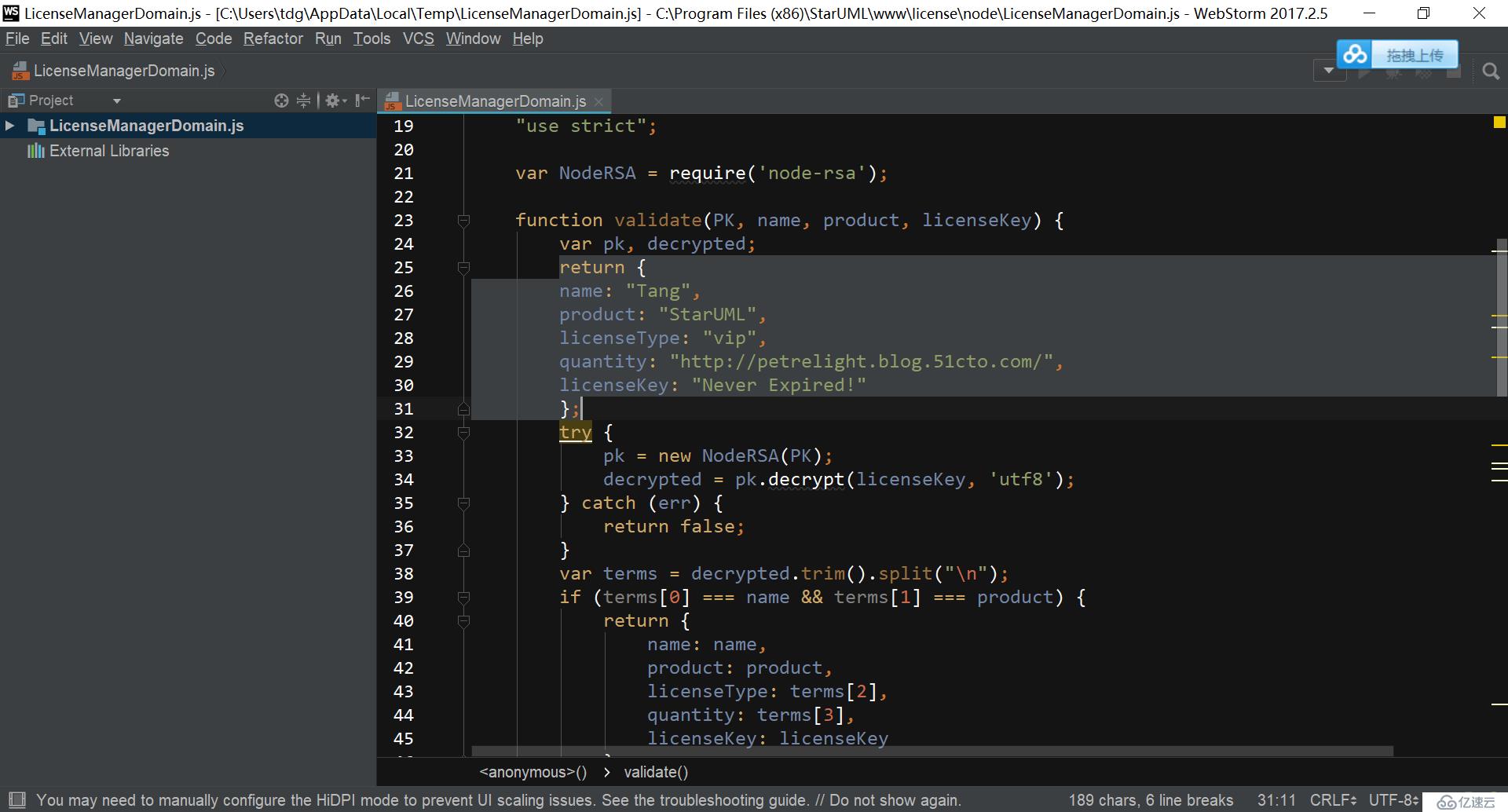Collapse the if block fold on line 39
Viewport: 1508px width, 812px height.
point(463,598)
